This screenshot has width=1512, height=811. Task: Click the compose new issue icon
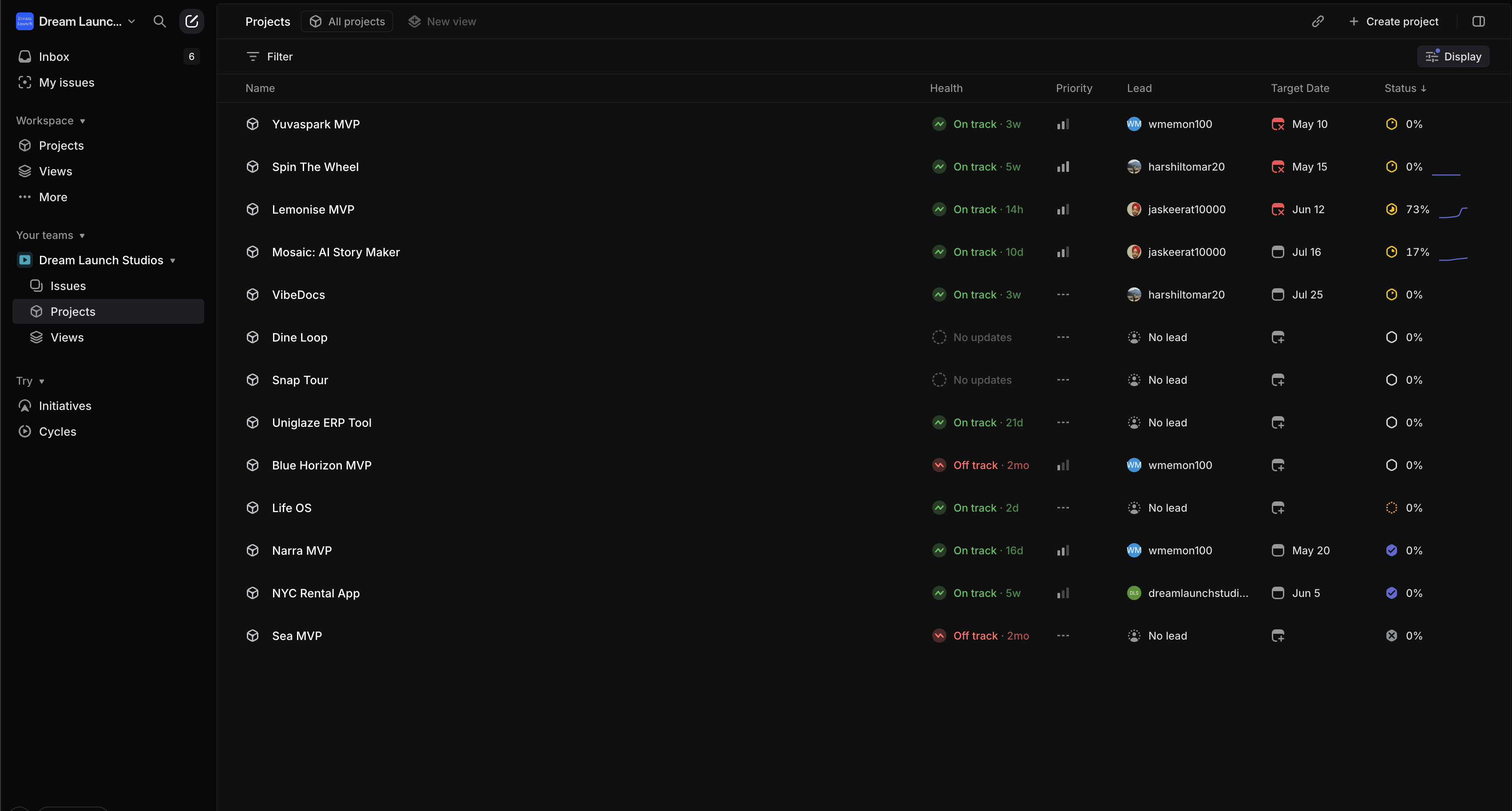click(191, 22)
